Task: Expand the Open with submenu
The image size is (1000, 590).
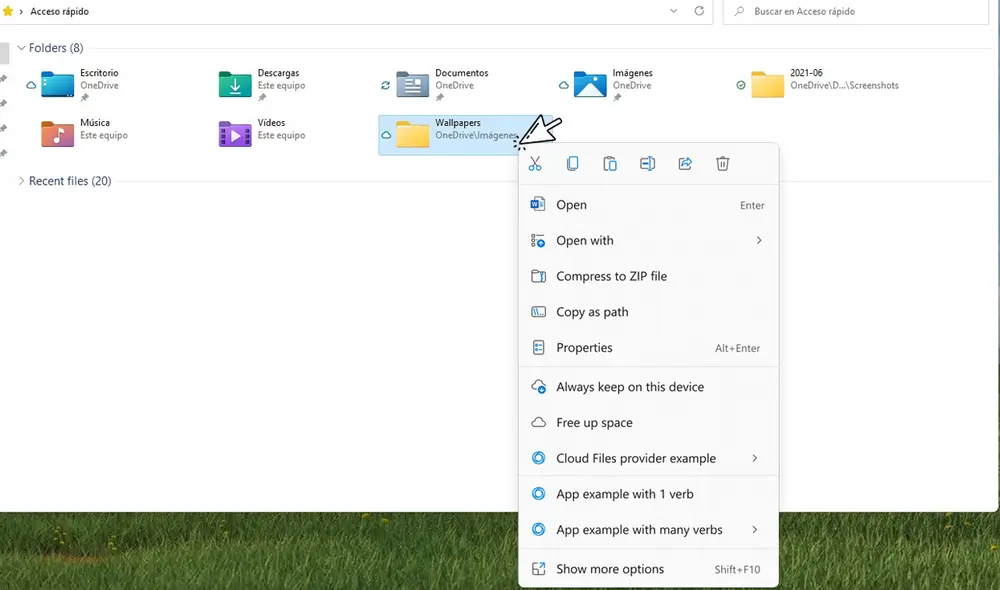Action: pyautogui.click(x=584, y=240)
